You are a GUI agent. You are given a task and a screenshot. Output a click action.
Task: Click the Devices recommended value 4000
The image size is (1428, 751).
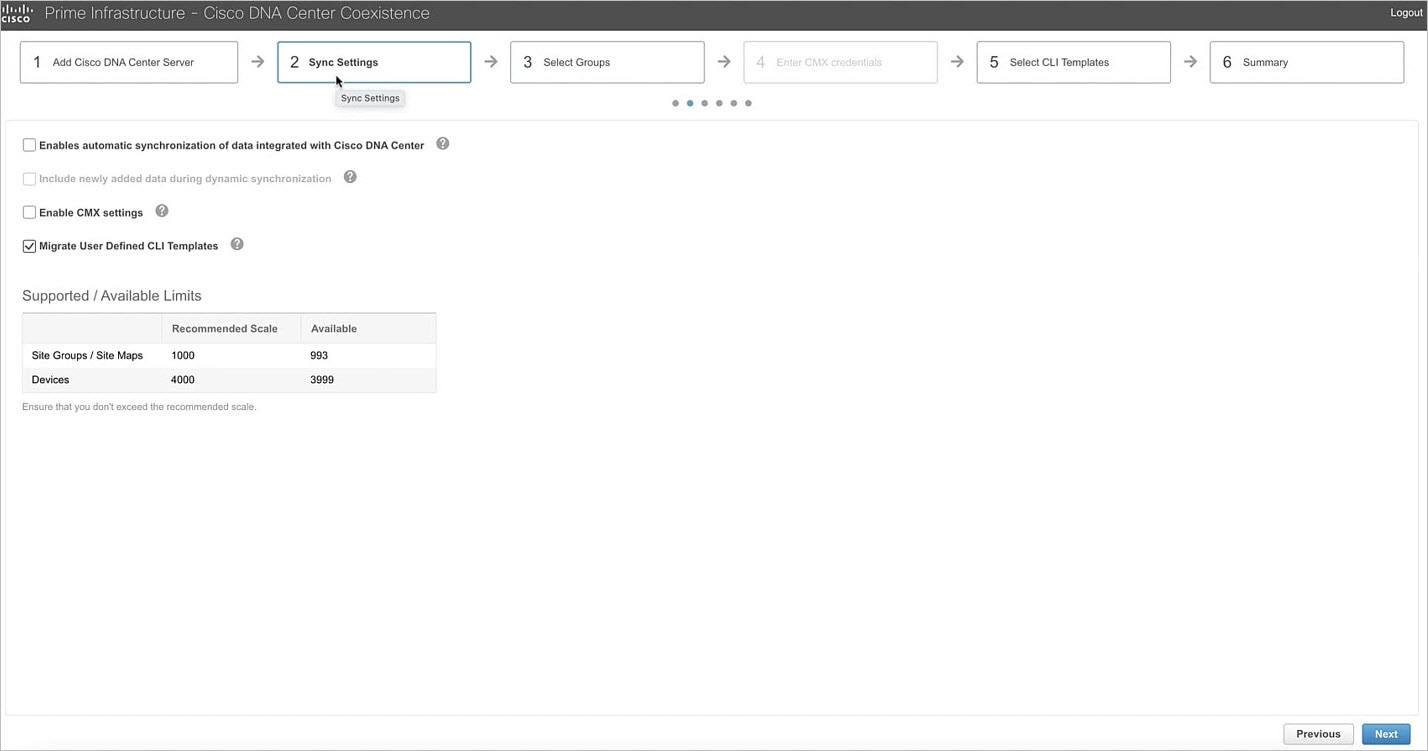tap(183, 380)
